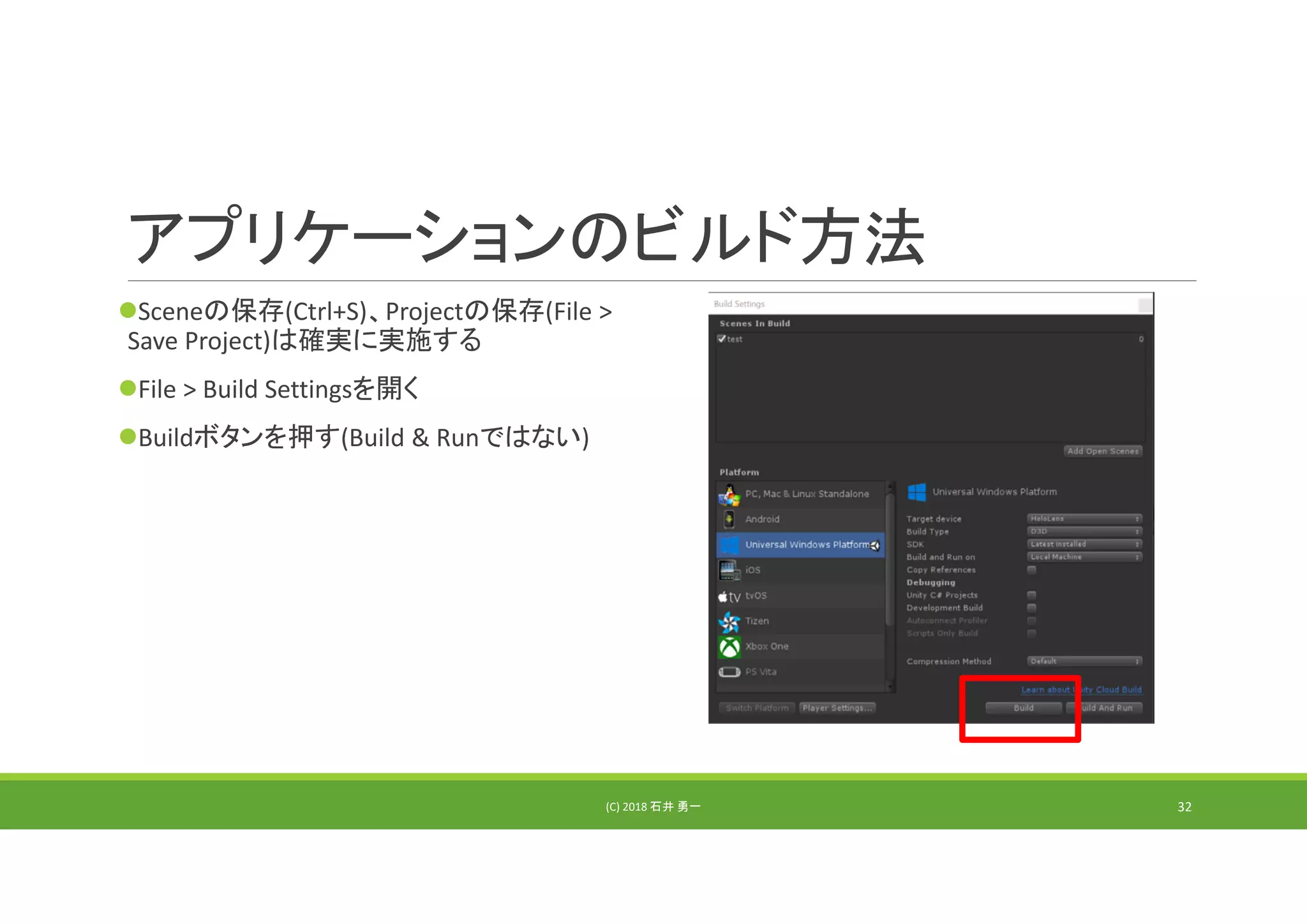This screenshot has height=924, width=1307.
Task: Select PC, Mac & Linux Standalone platform
Action: [x=800, y=494]
